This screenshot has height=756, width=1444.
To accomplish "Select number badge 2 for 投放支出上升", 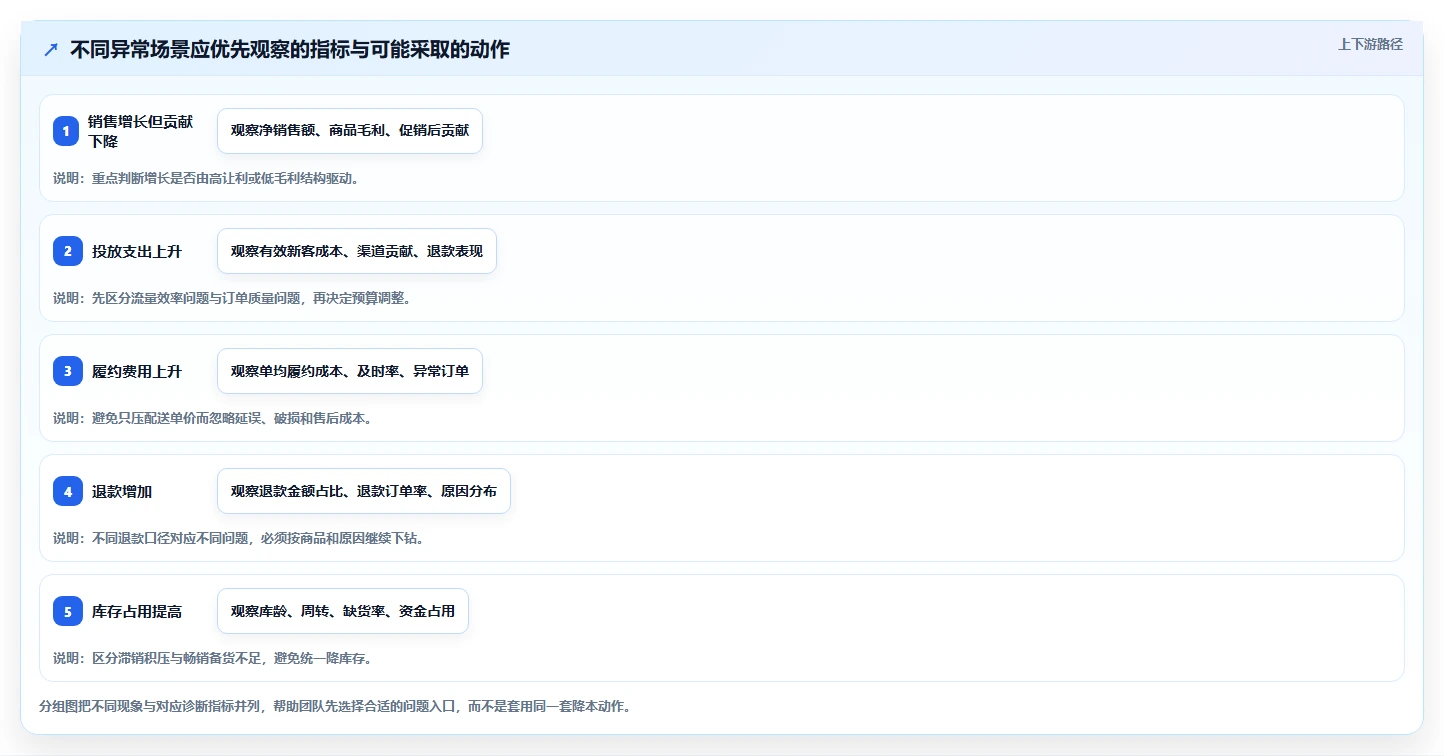I will click(x=68, y=251).
